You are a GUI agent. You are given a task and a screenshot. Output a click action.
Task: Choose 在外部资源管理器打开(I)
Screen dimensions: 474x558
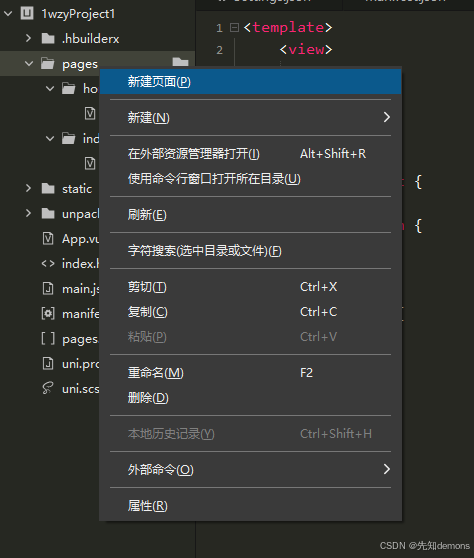251,154
